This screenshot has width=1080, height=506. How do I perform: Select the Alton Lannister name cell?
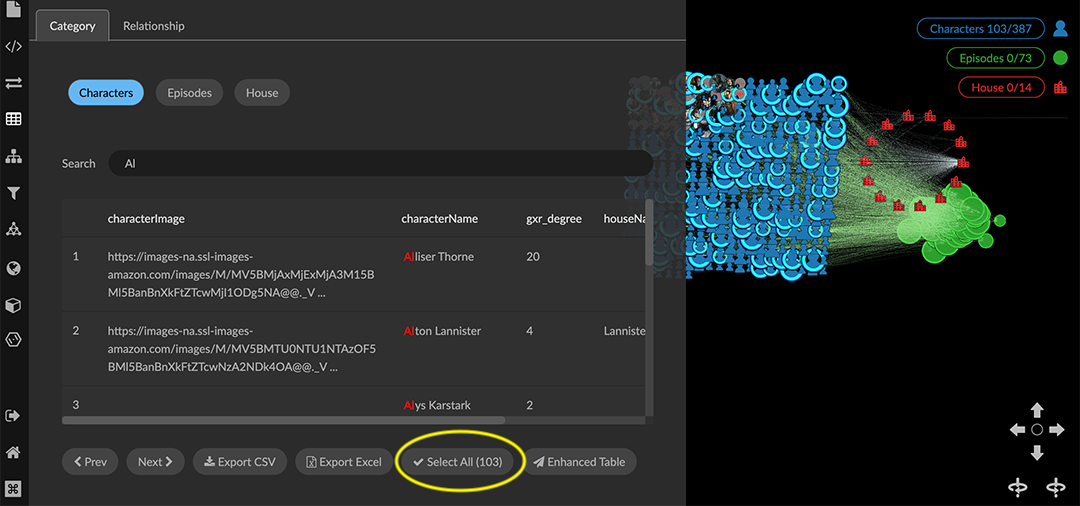click(x=442, y=330)
